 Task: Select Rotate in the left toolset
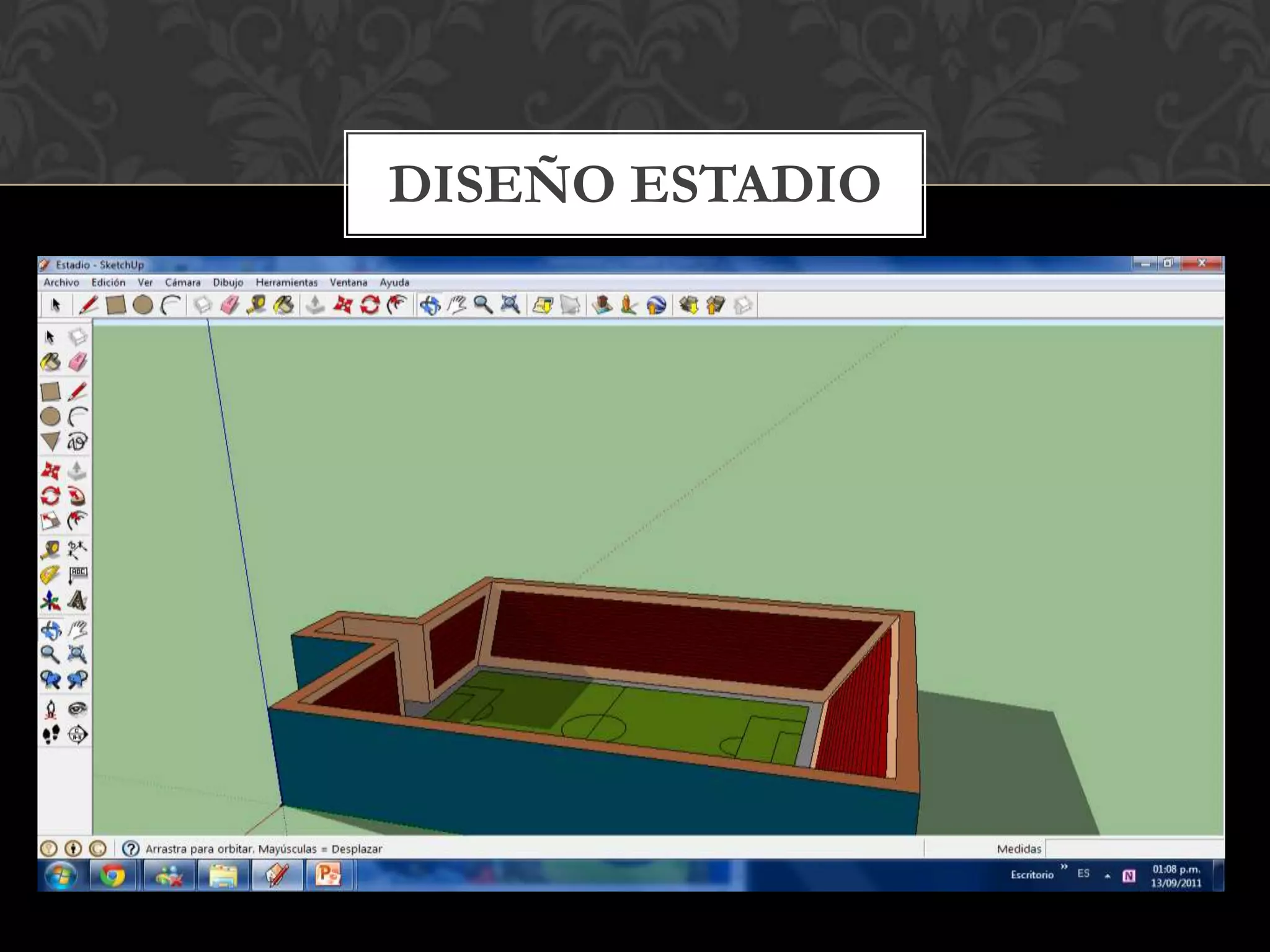tap(50, 496)
